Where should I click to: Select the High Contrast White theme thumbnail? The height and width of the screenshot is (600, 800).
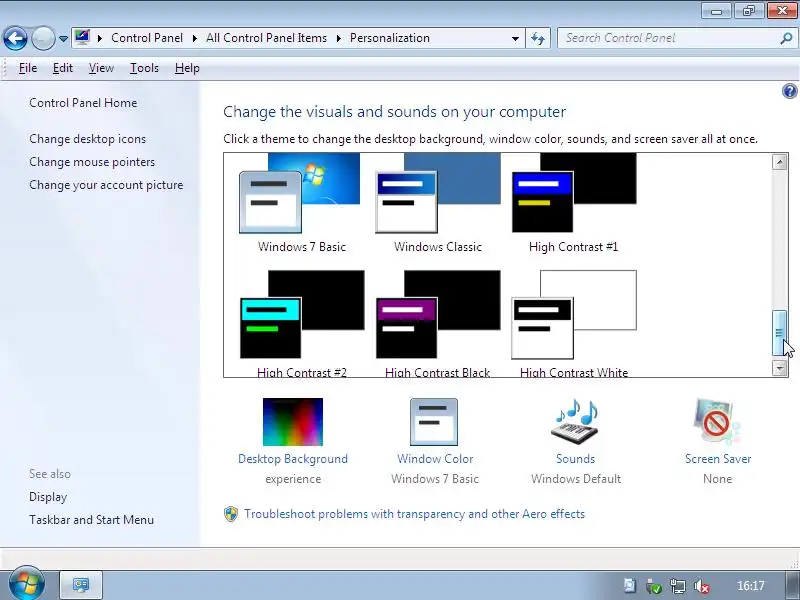point(574,314)
